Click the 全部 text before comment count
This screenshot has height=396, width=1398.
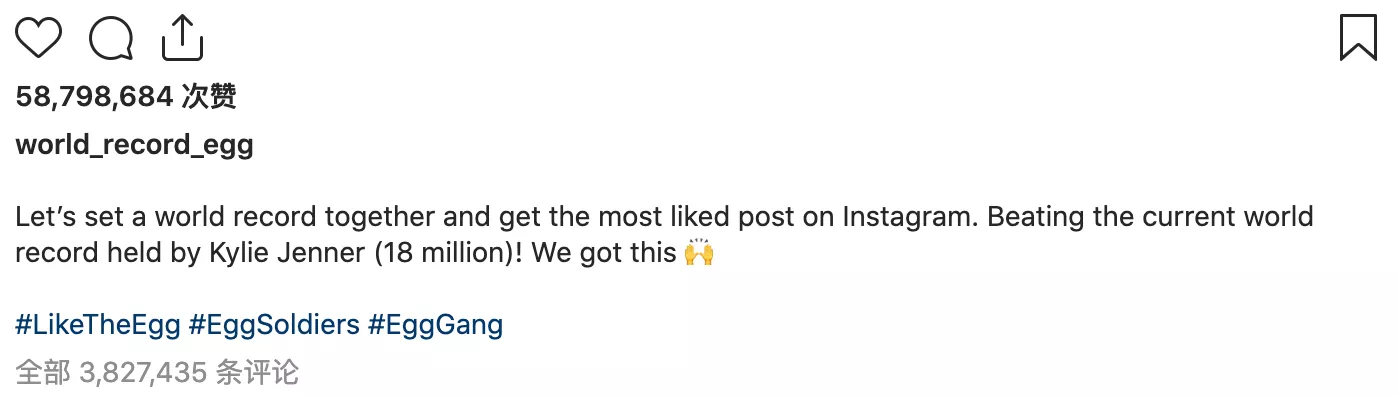[x=43, y=373]
